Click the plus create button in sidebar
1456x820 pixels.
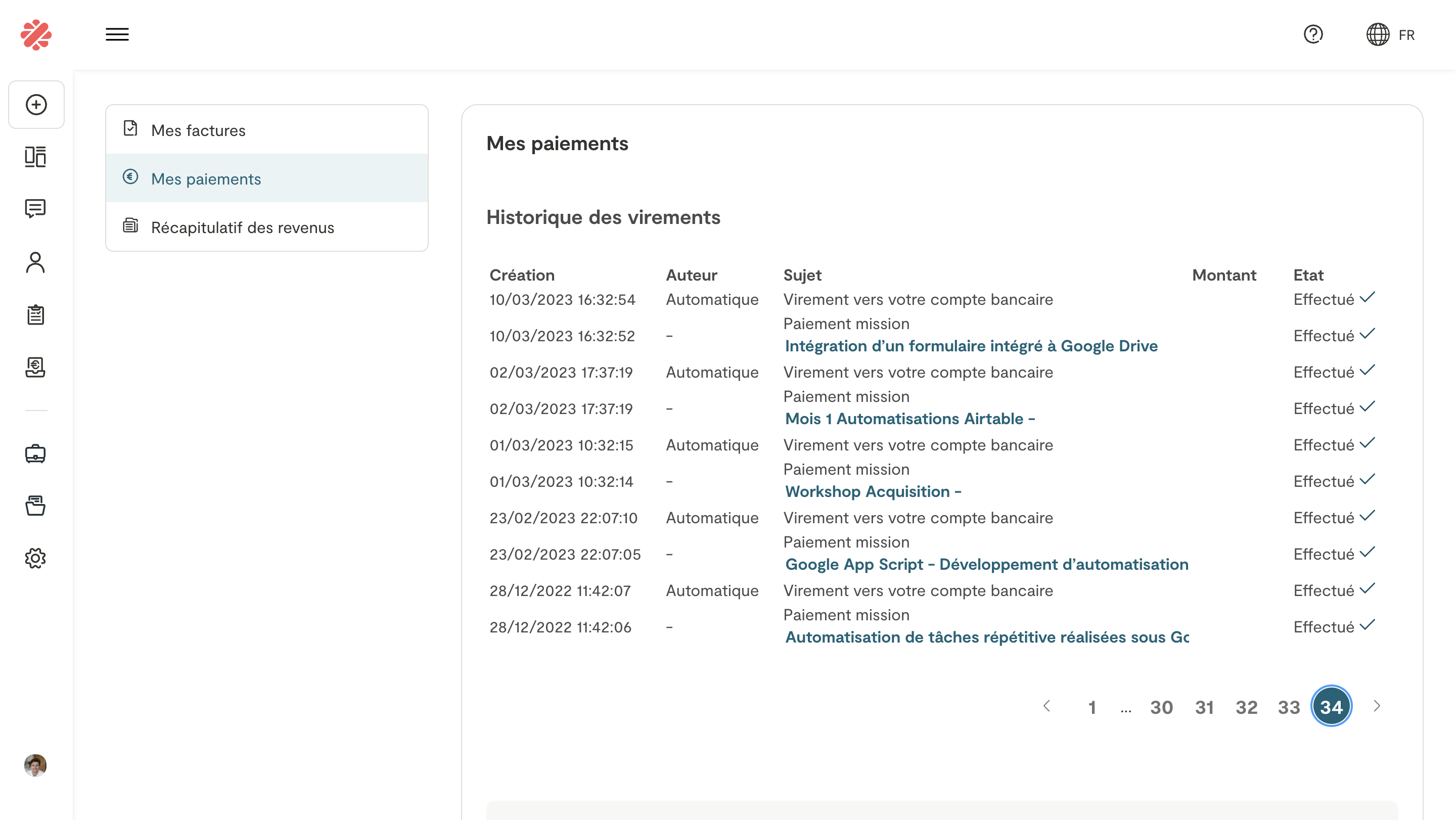point(36,105)
